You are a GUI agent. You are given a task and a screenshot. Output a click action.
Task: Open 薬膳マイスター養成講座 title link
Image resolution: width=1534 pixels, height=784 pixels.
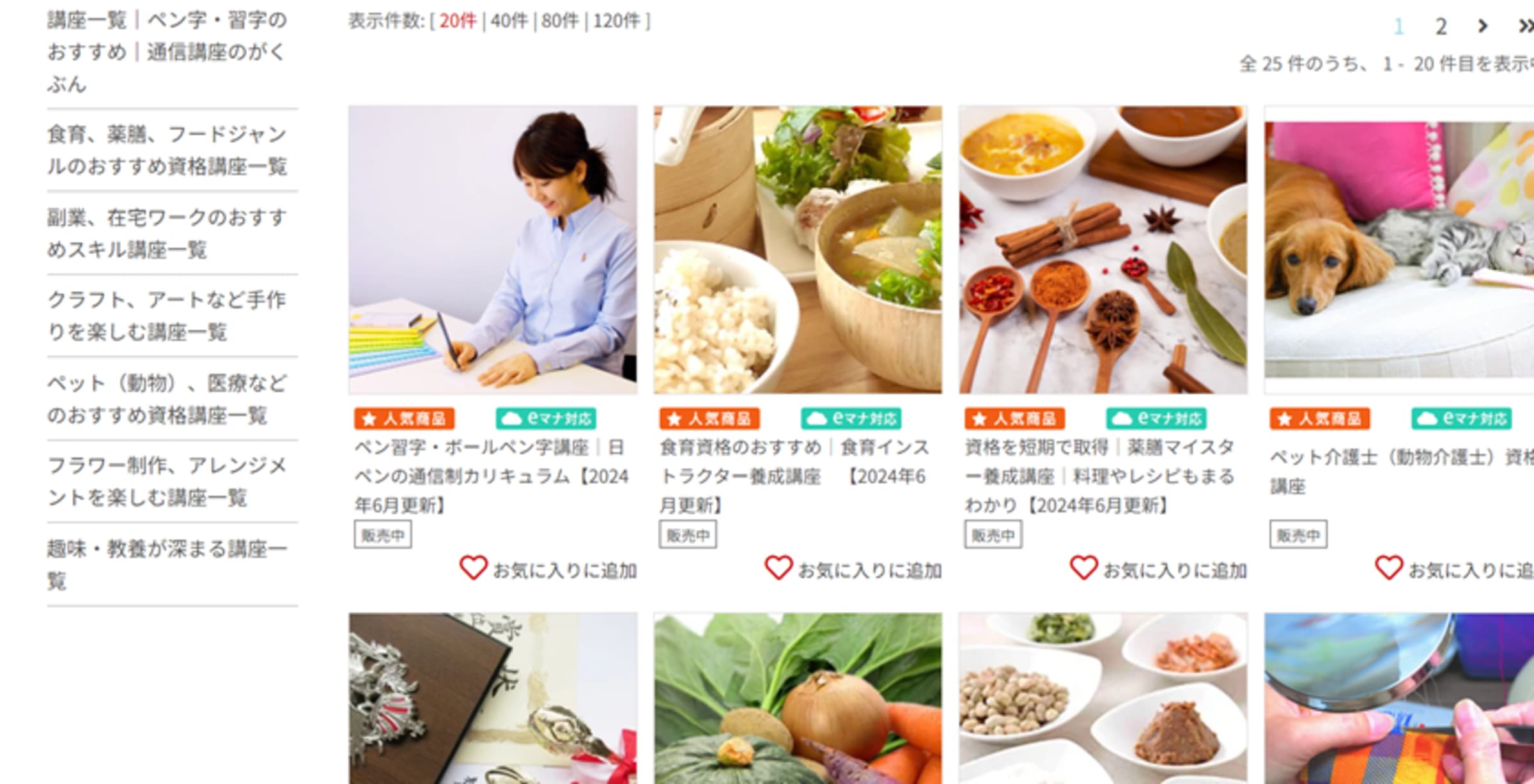[1099, 476]
